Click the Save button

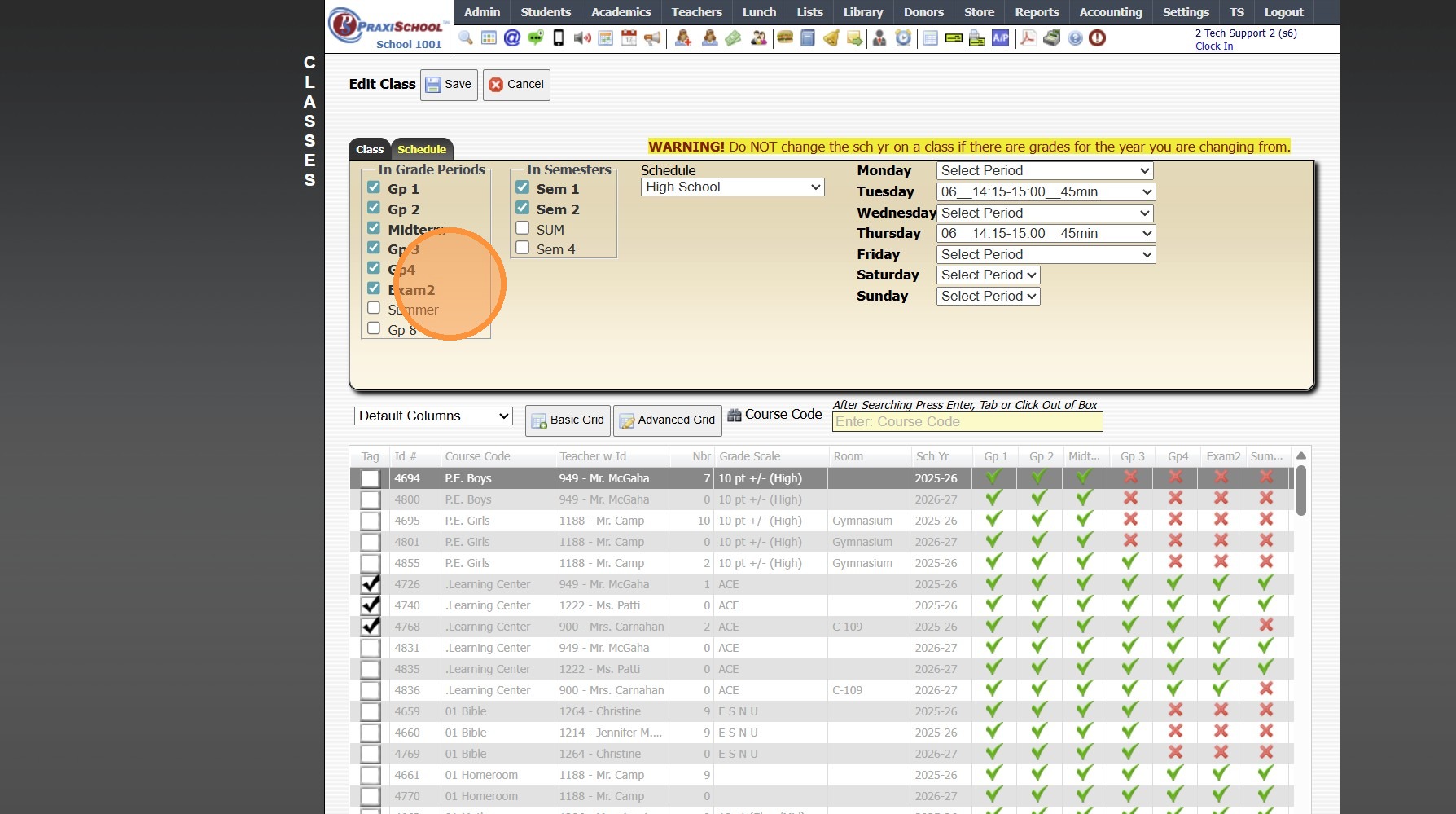coord(449,85)
